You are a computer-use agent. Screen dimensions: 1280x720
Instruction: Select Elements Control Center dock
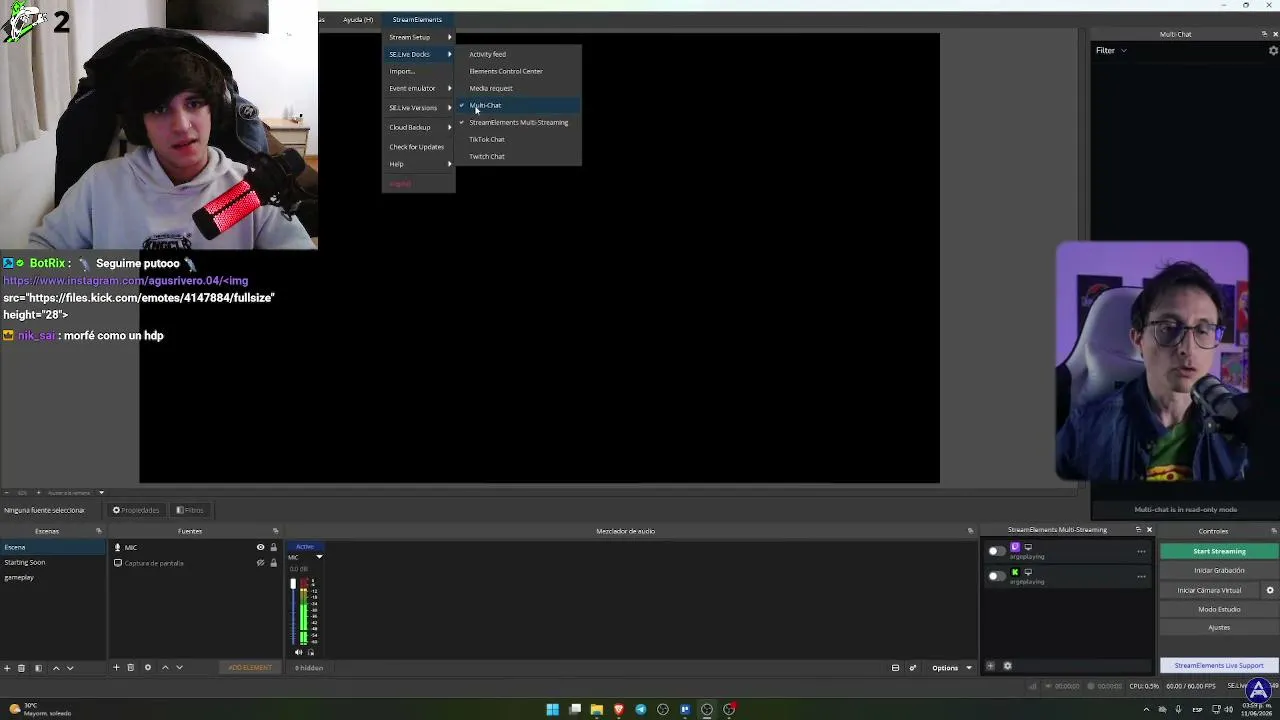click(x=518, y=71)
